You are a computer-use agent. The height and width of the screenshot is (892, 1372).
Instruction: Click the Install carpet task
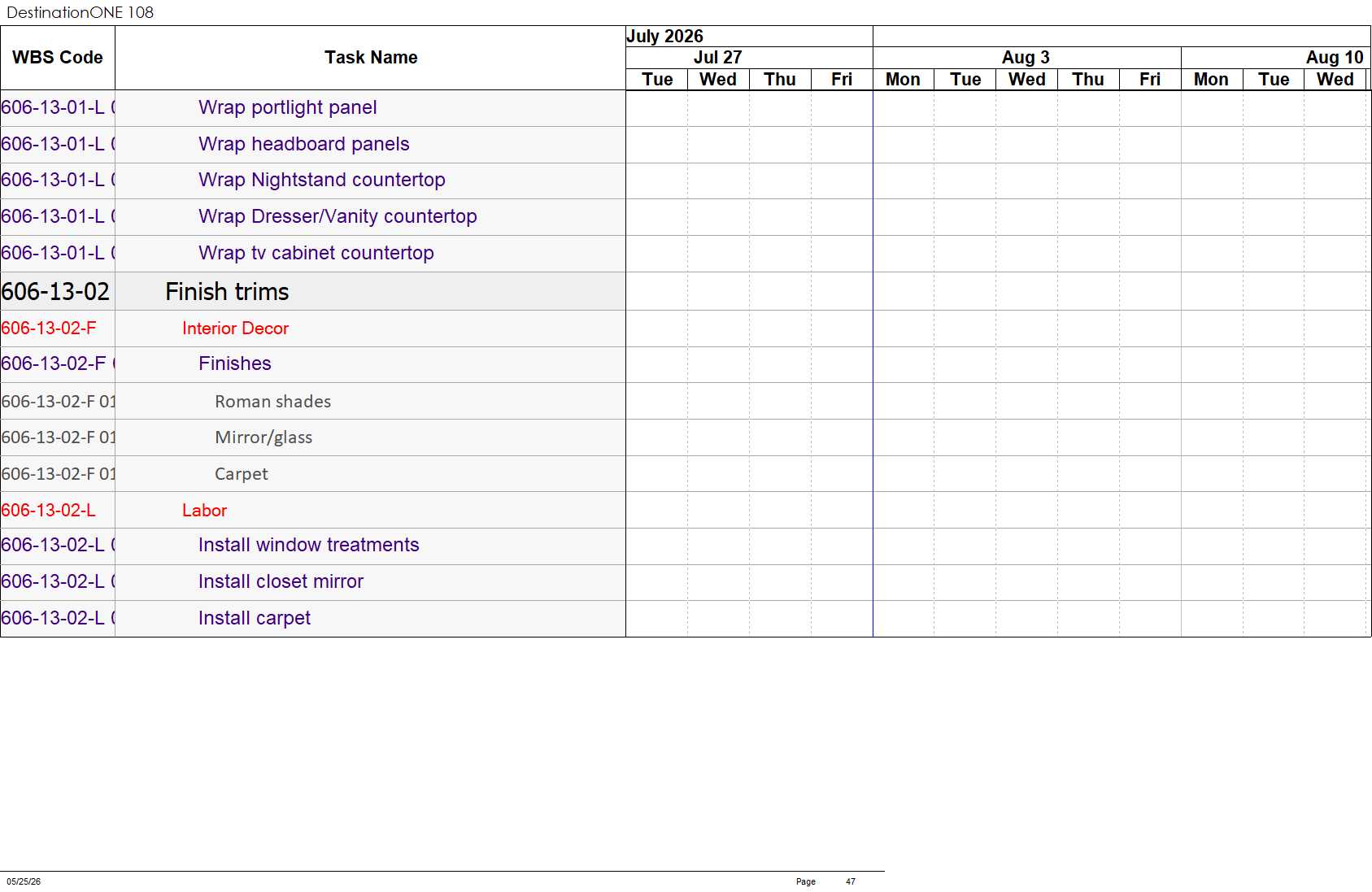click(254, 618)
